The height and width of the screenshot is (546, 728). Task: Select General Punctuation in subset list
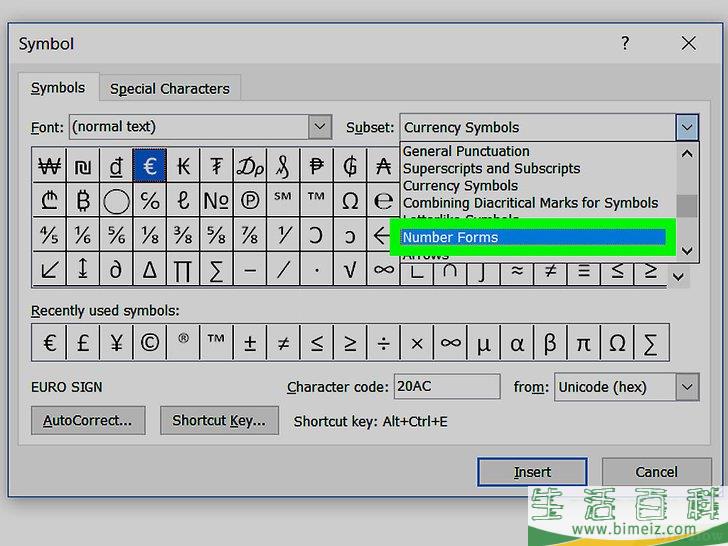pos(466,151)
